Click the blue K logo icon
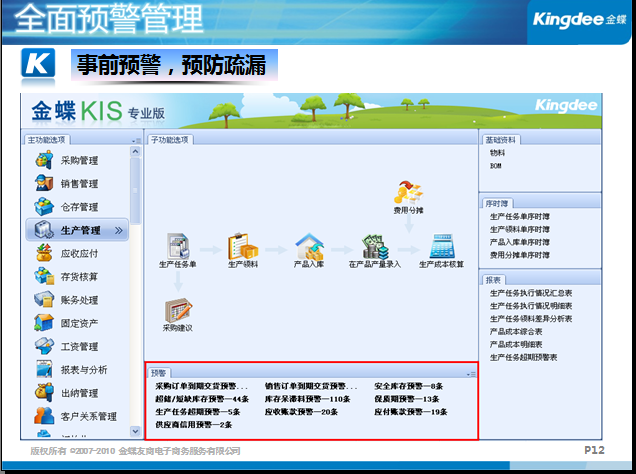This screenshot has width=636, height=474. pos(38,63)
